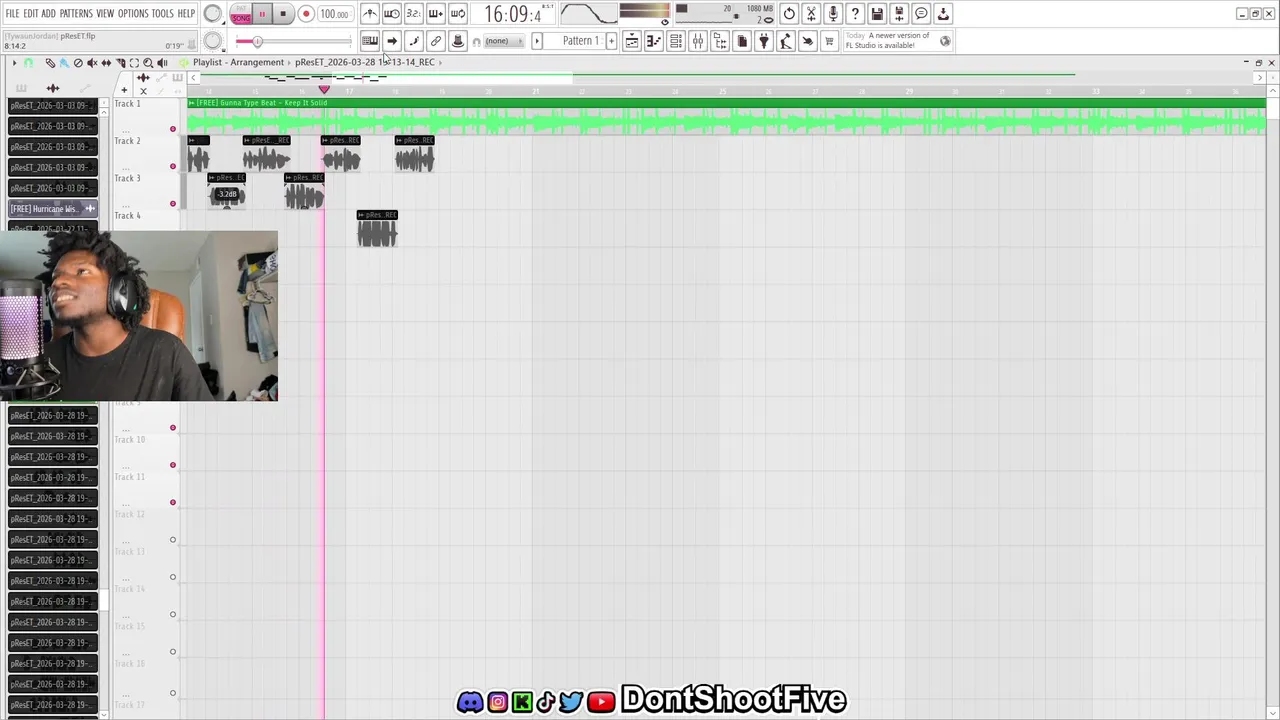The width and height of the screenshot is (1280, 720).
Task: Select the playlist zoom magnifier tool
Action: pyautogui.click(x=148, y=63)
